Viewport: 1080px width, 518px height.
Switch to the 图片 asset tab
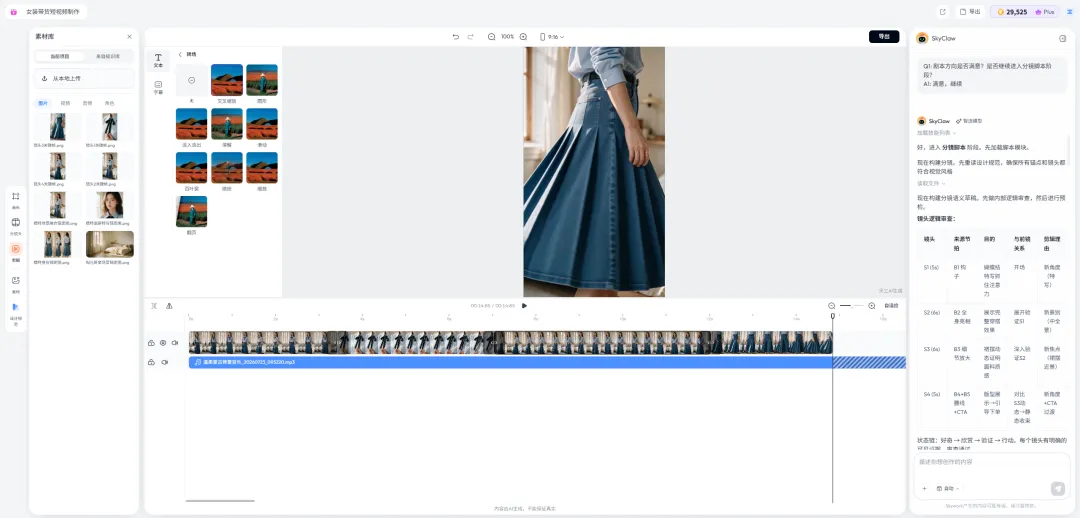tap(44, 103)
